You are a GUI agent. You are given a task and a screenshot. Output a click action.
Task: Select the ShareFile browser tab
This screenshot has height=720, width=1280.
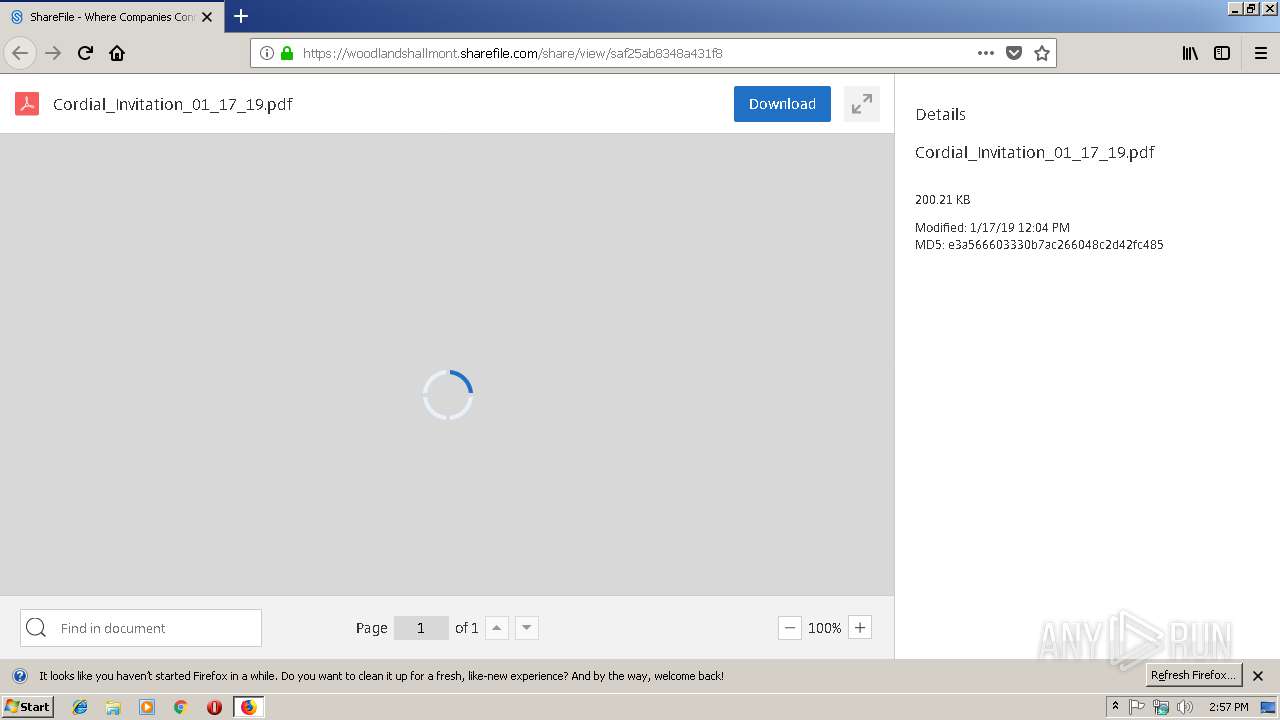click(110, 17)
